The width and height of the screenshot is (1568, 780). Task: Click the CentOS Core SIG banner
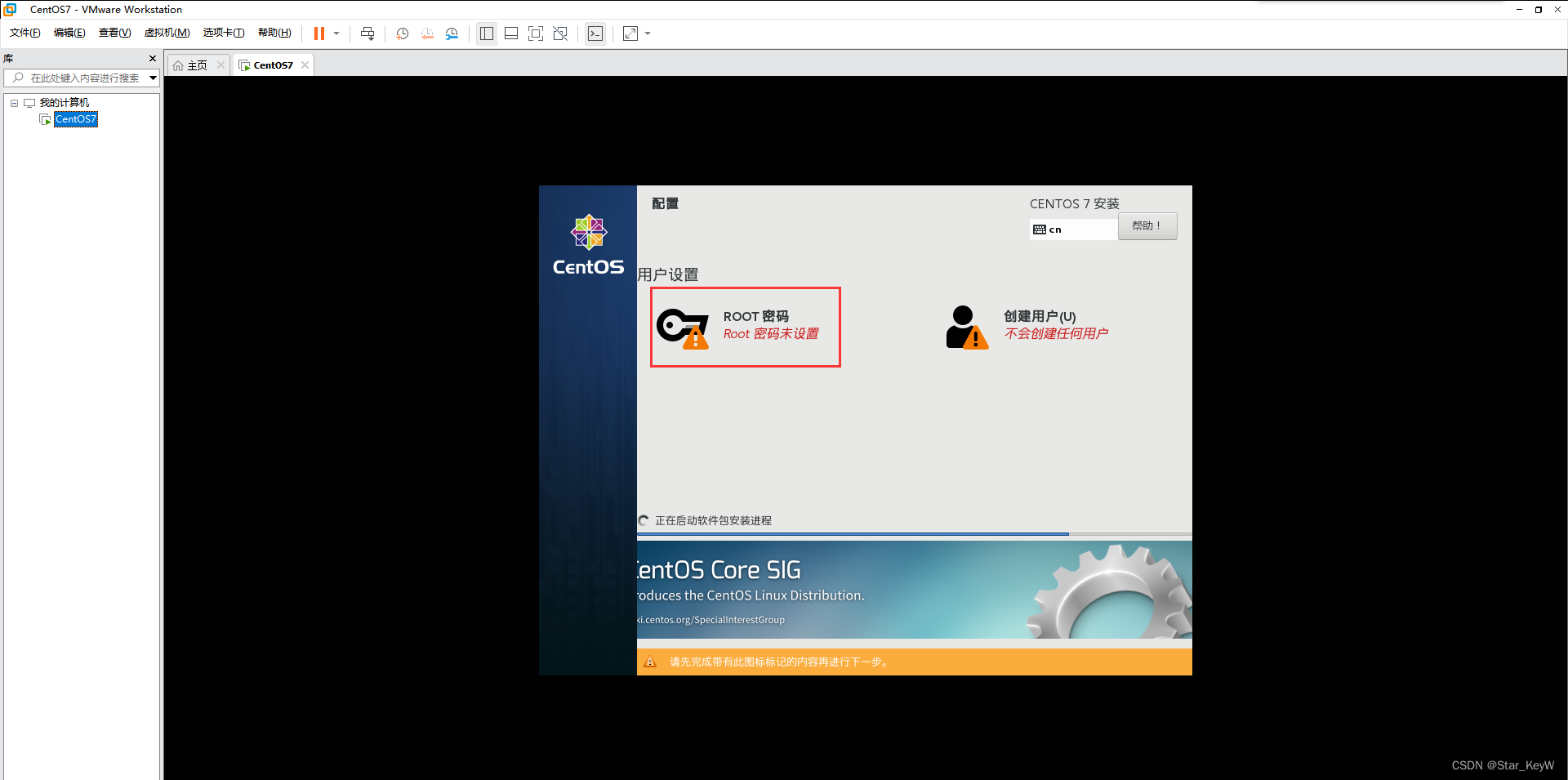[915, 590]
